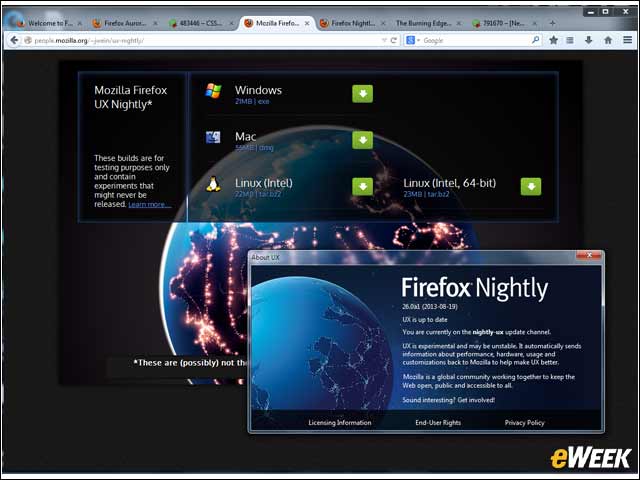Click the 'Firefox Nightly' heading in dialog
Image resolution: width=640 pixels, height=480 pixels.
[x=475, y=289]
